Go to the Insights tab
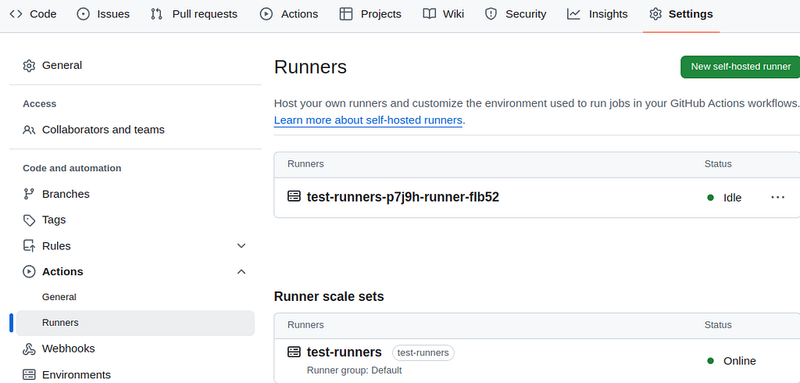 coord(597,14)
